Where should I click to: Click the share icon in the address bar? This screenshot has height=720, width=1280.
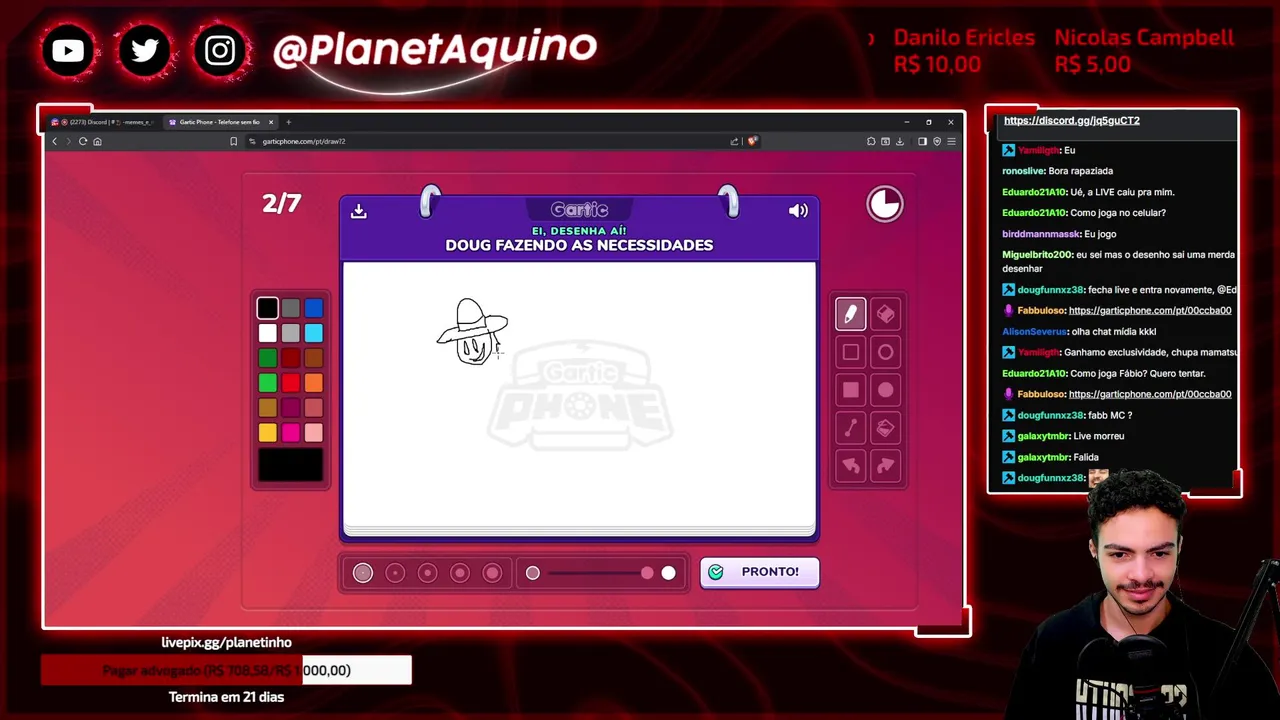735,141
